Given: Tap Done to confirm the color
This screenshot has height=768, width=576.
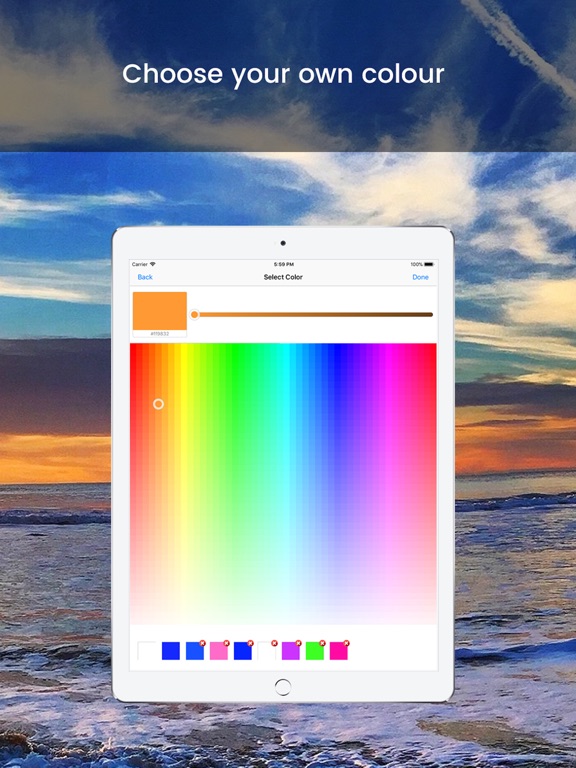Looking at the screenshot, I should (x=420, y=277).
